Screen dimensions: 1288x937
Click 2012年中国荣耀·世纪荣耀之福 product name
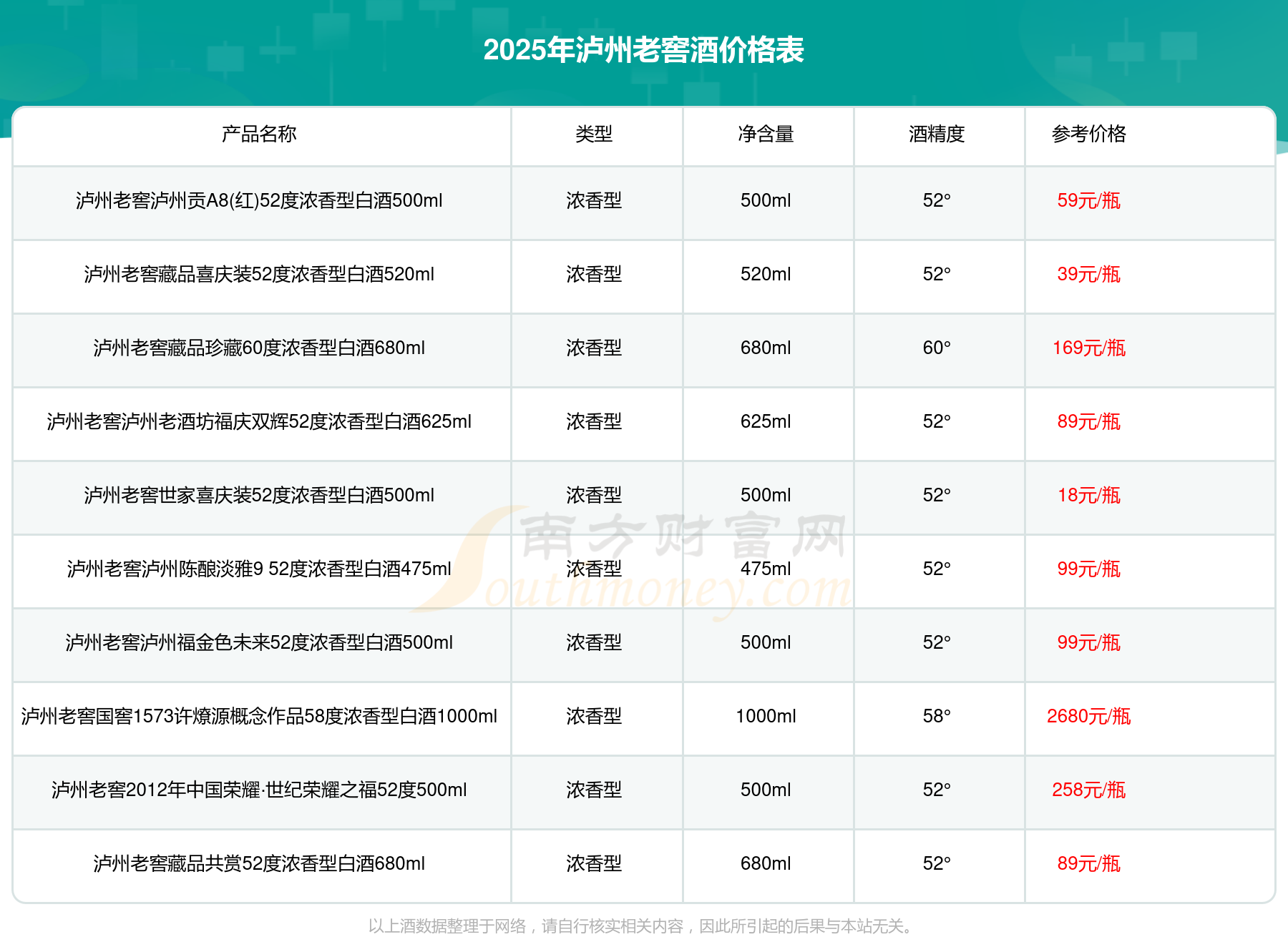[x=259, y=790]
